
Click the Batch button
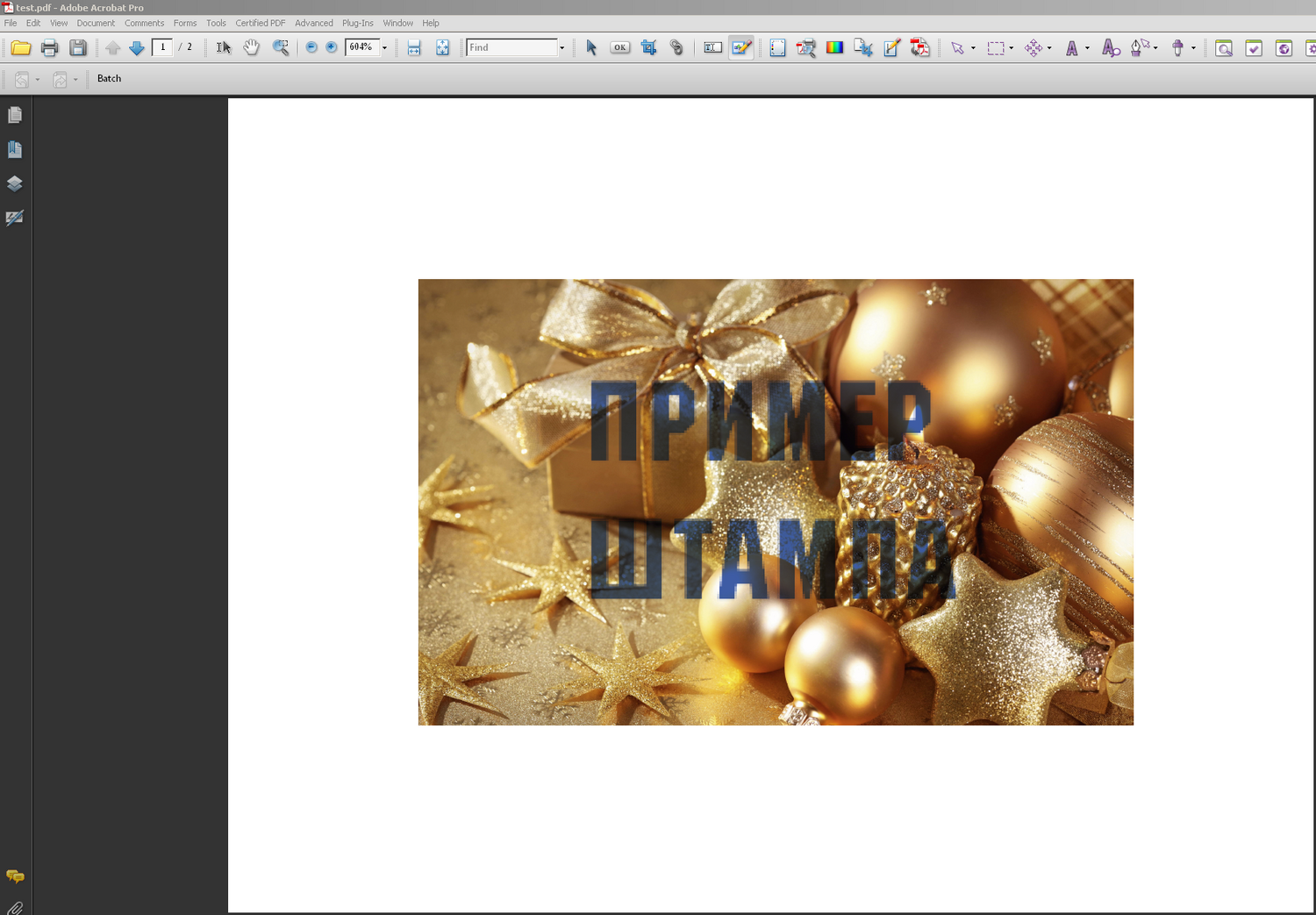click(x=109, y=79)
